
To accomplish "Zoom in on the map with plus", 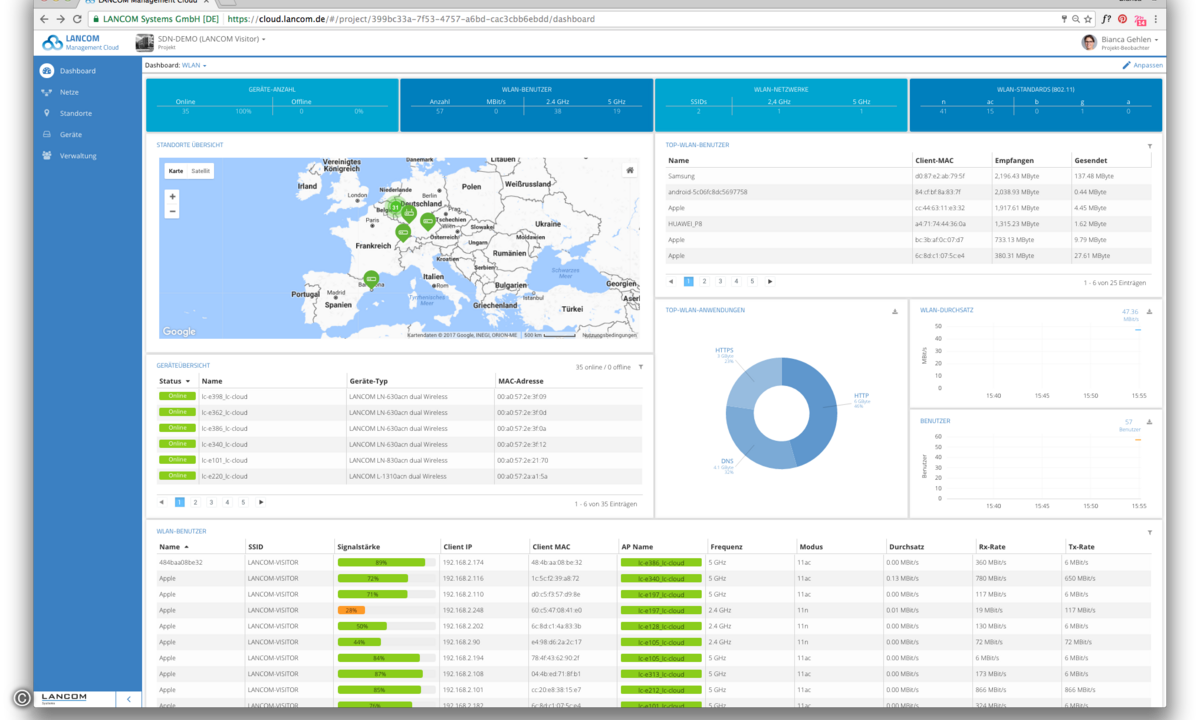I will point(173,196).
